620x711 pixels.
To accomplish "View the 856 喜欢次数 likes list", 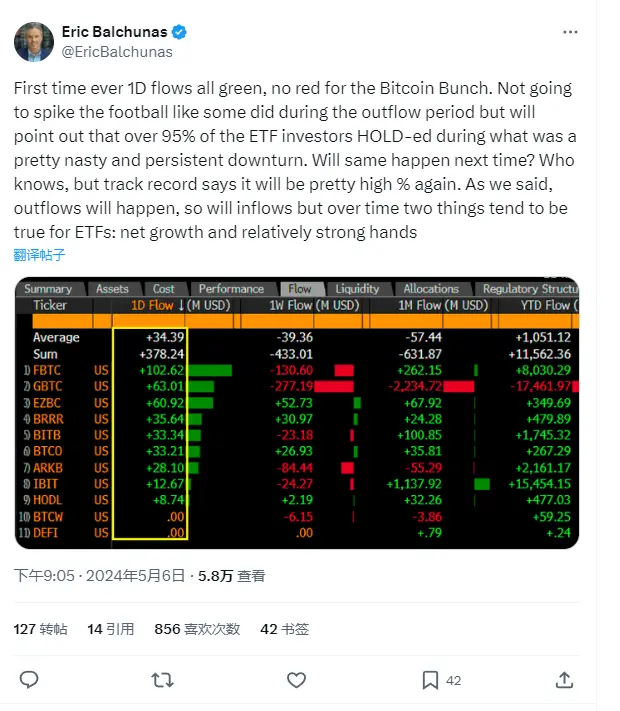I will 197,629.
